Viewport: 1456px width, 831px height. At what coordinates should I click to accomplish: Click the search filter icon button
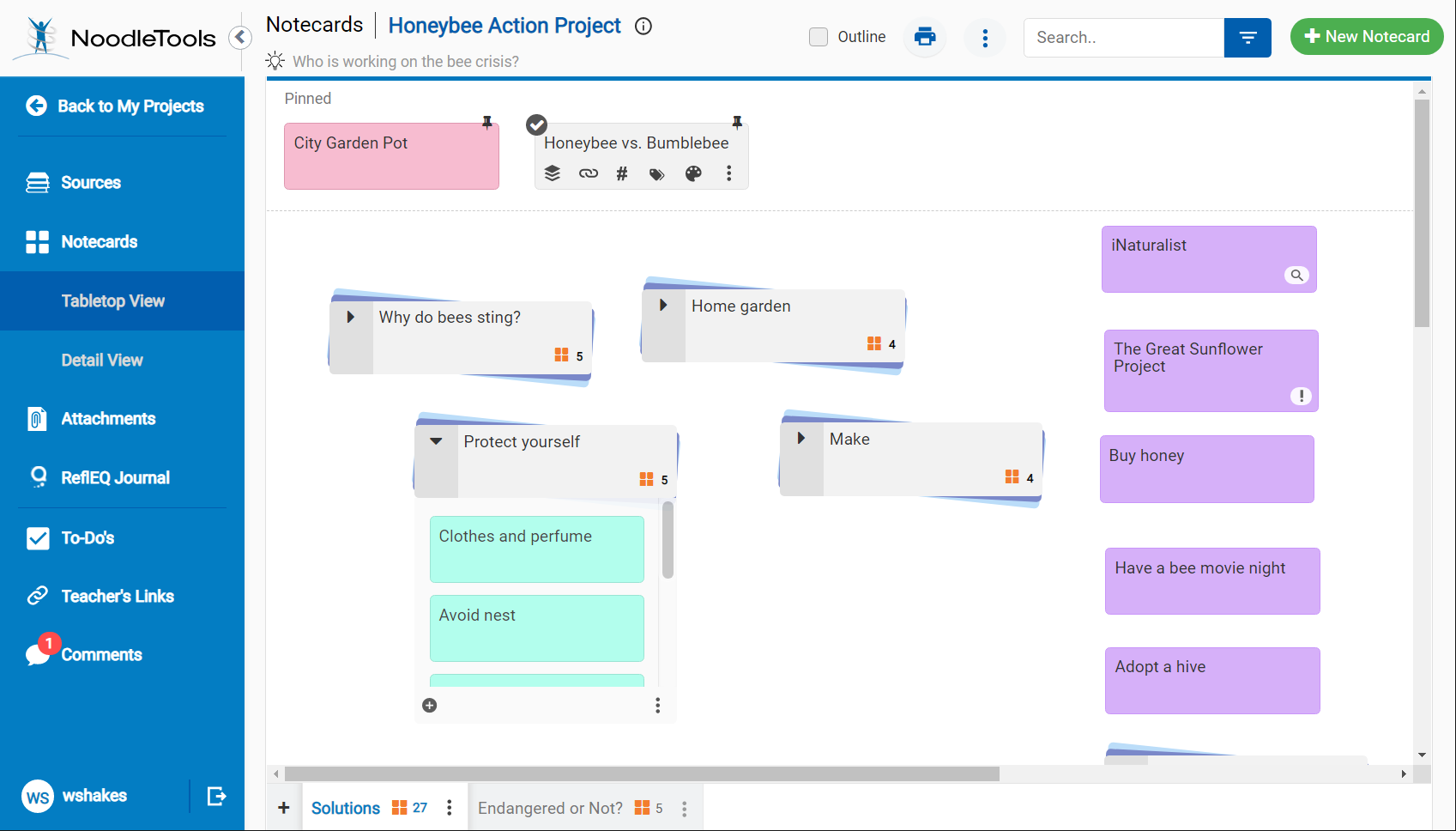[x=1247, y=38]
